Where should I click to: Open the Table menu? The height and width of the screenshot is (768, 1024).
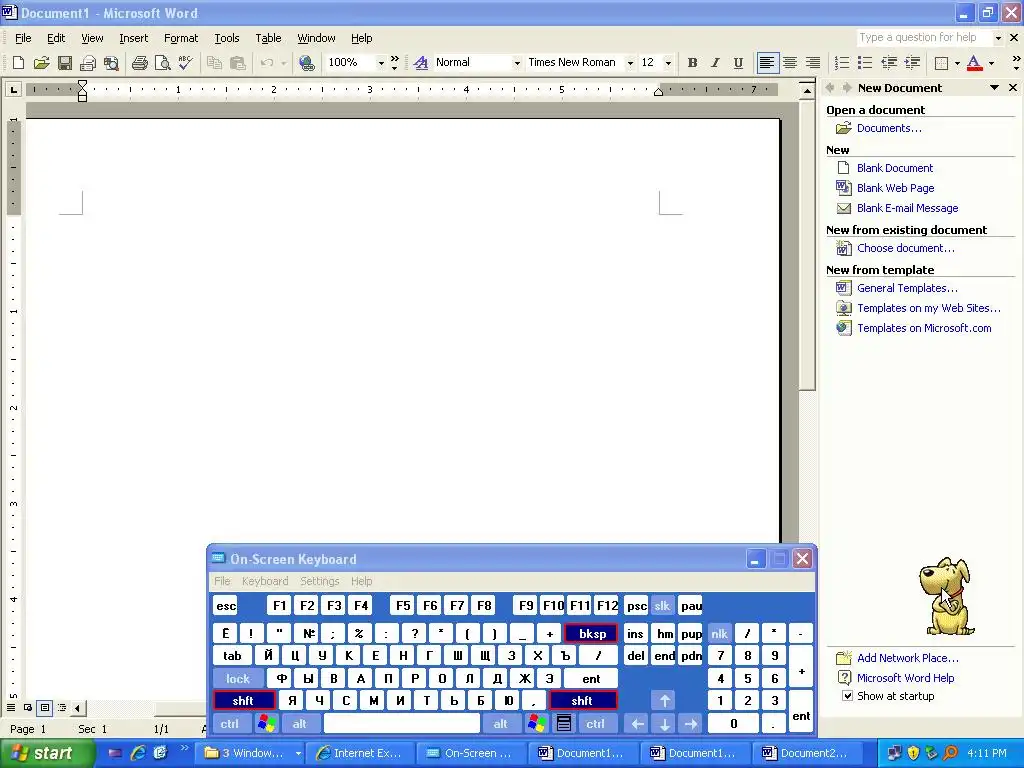click(268, 38)
